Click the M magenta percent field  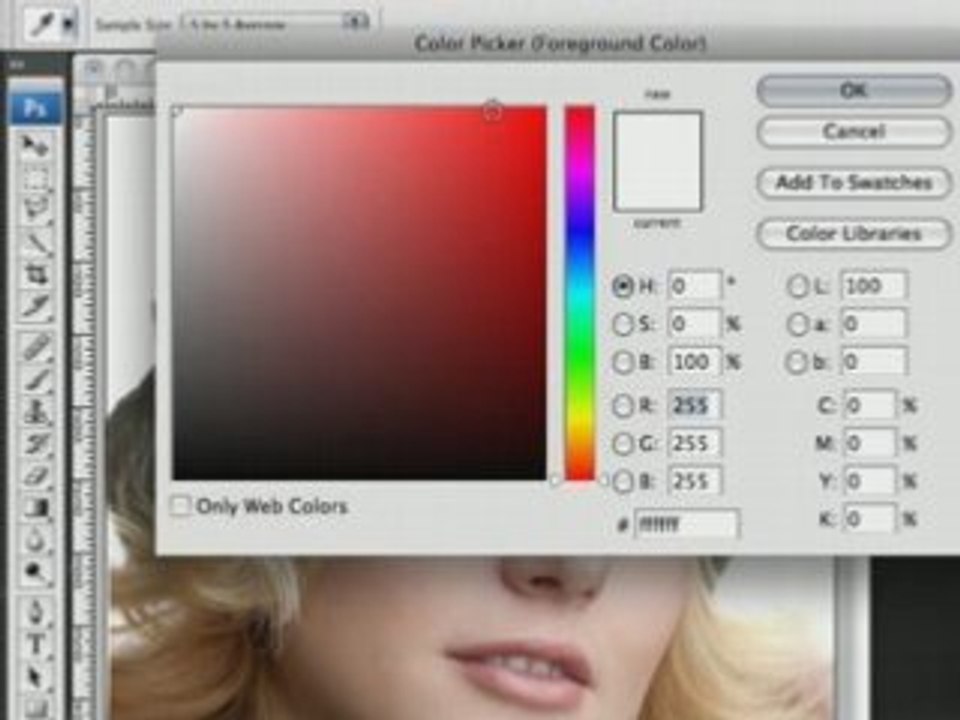(869, 443)
